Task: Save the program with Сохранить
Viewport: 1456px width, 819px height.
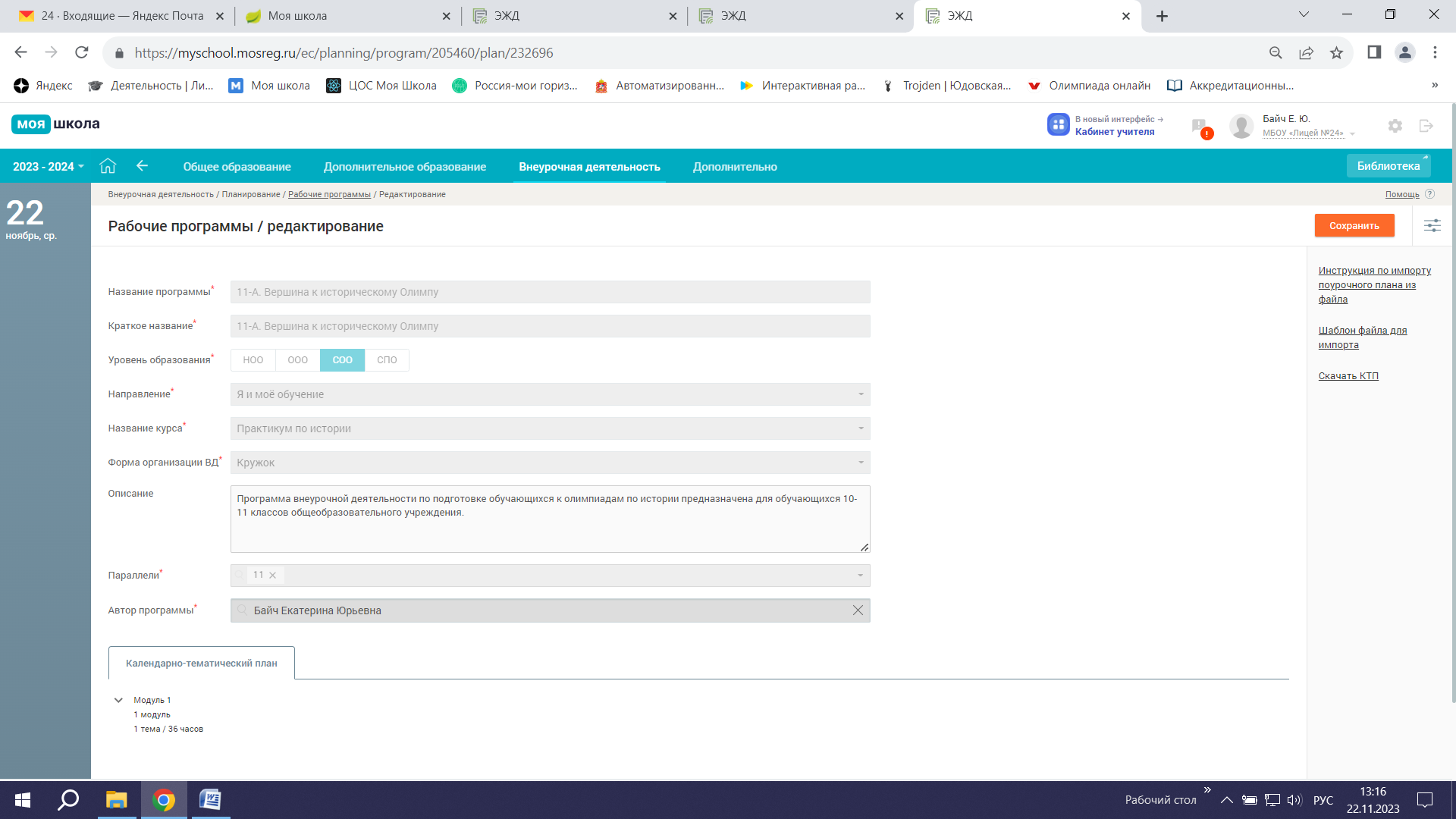Action: [1354, 225]
